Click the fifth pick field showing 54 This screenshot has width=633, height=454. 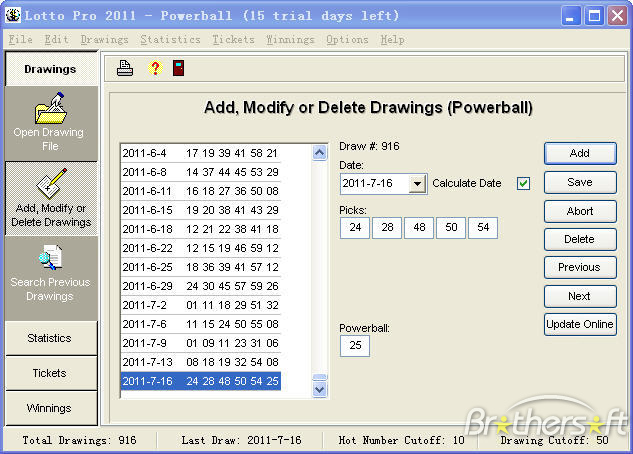coord(483,228)
